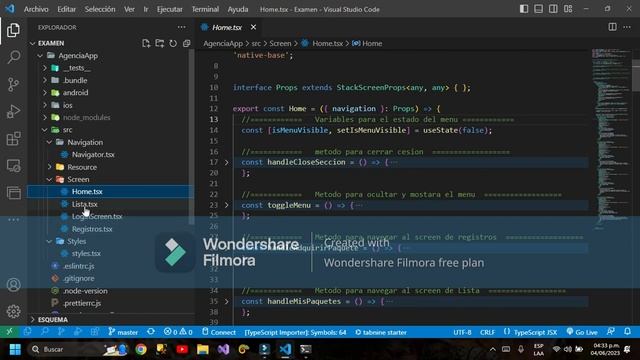Click the taskbar Buscar search box
Screen dimensions: 640x360
pos(78,349)
